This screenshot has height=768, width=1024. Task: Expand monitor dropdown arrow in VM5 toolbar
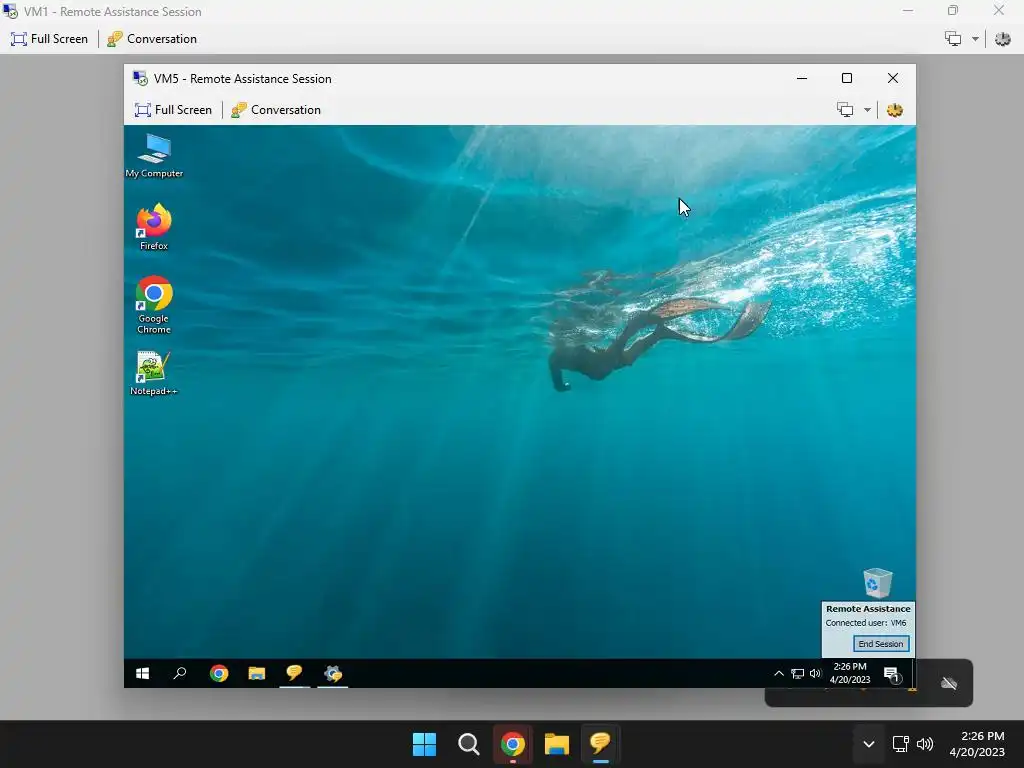(867, 110)
